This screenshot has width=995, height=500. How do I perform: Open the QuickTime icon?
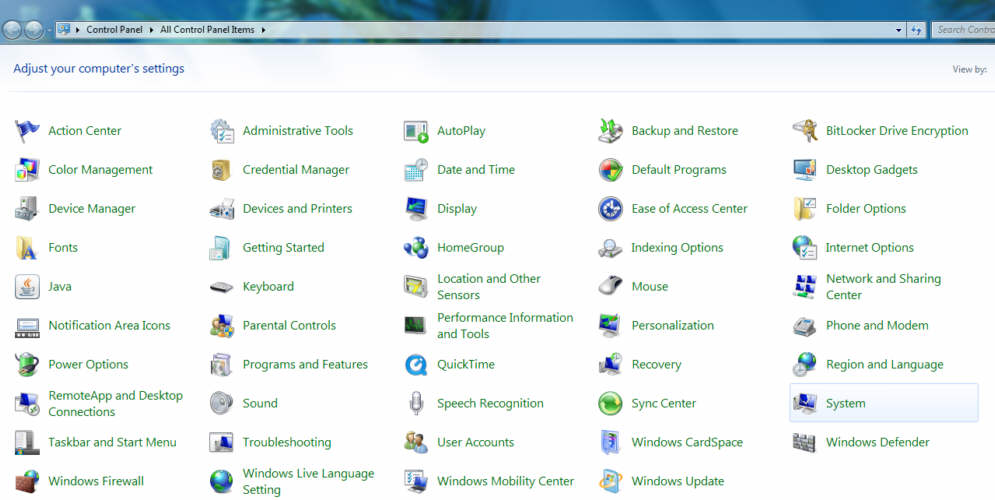click(416, 364)
